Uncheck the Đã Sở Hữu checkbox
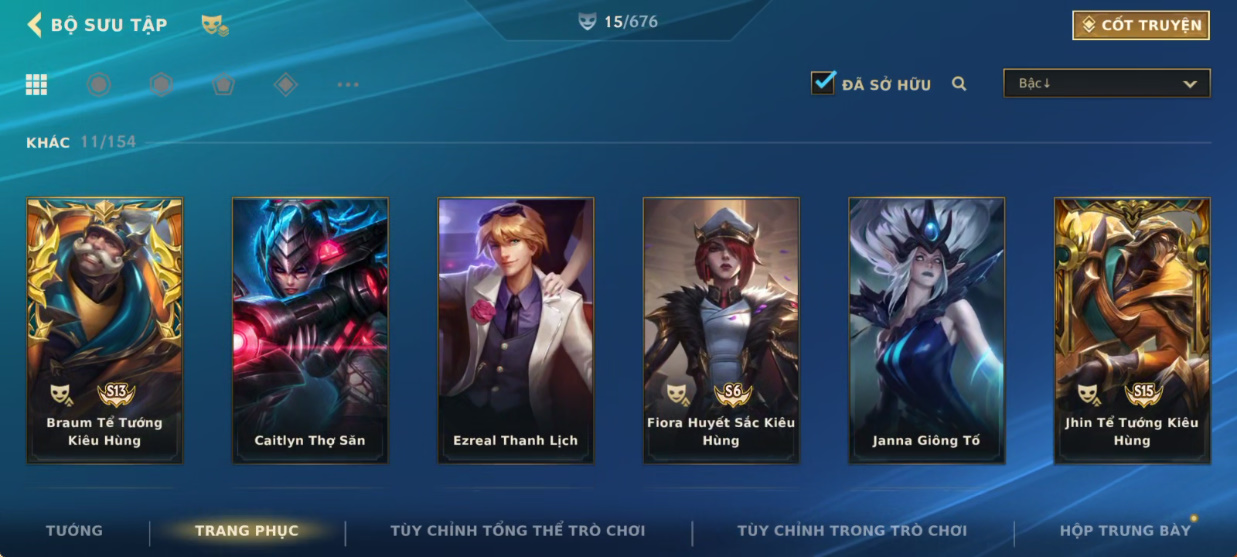 (x=823, y=83)
